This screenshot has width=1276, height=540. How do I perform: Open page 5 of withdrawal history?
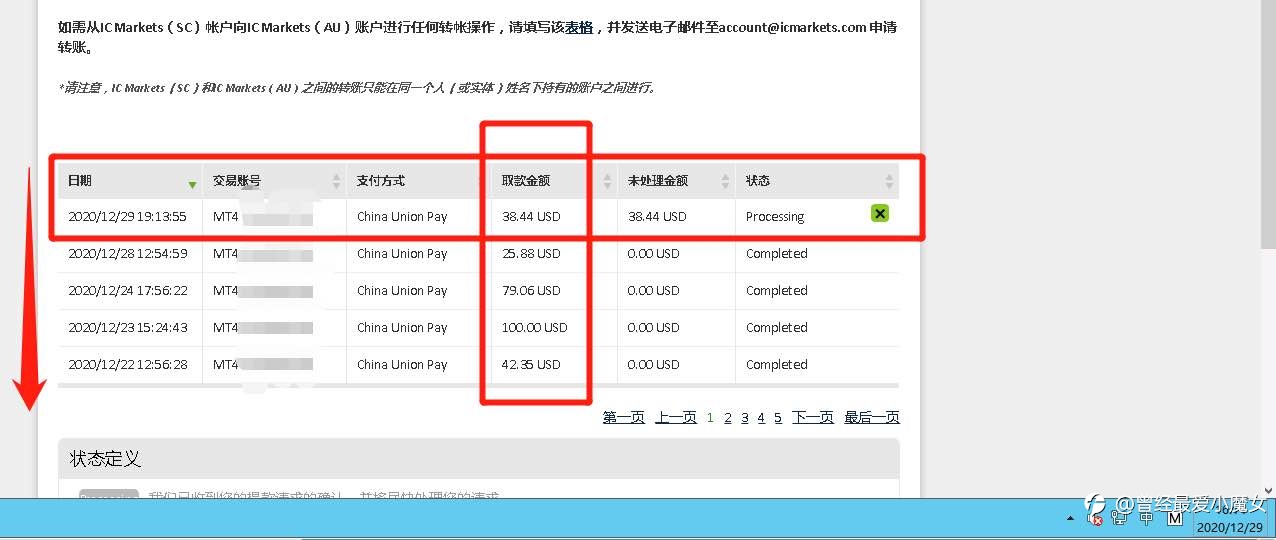778,418
